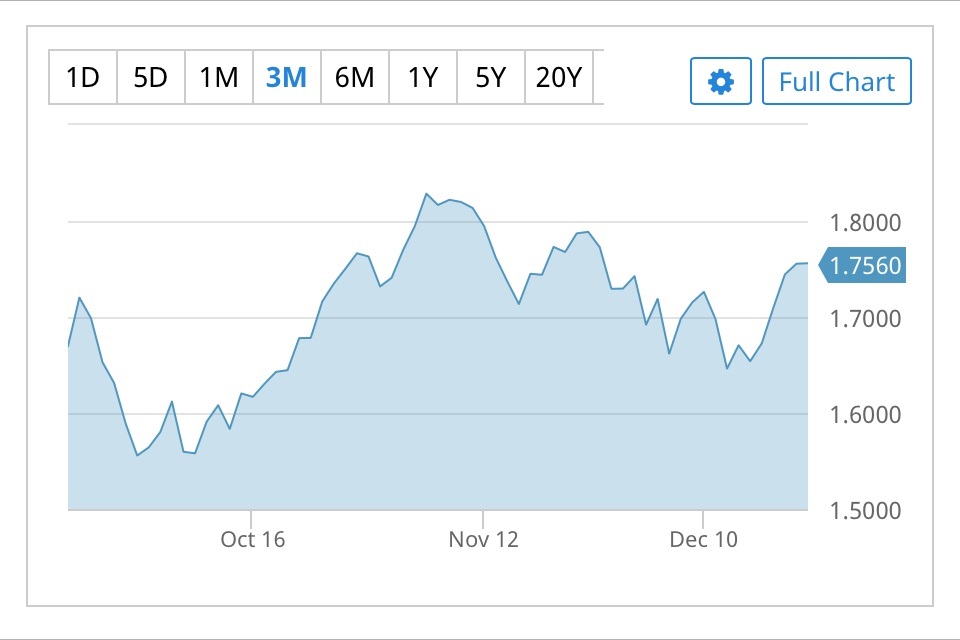The height and width of the screenshot is (640, 960).
Task: Click the 1.7000 price axis label
Action: point(866,319)
